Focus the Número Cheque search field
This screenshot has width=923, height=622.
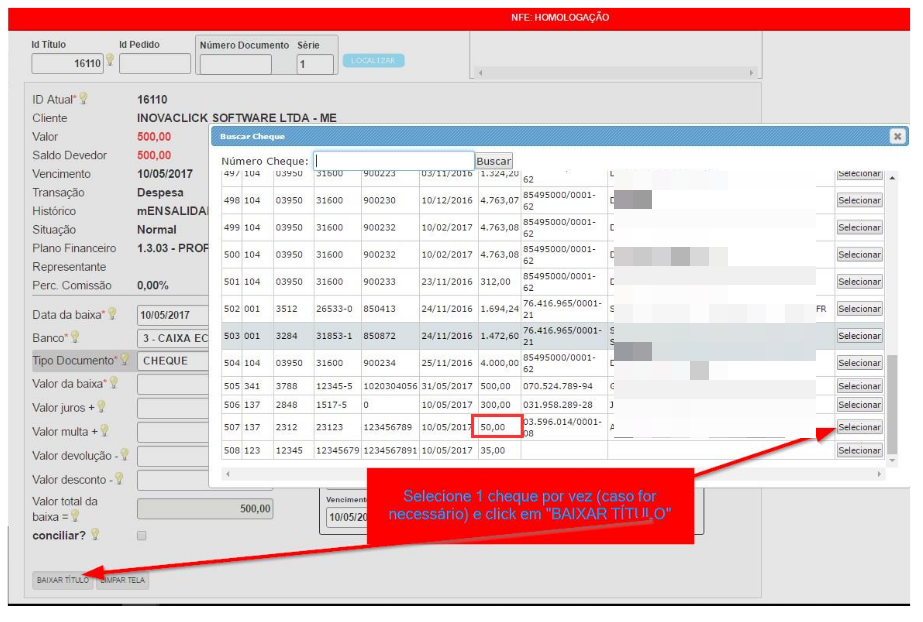coord(393,161)
